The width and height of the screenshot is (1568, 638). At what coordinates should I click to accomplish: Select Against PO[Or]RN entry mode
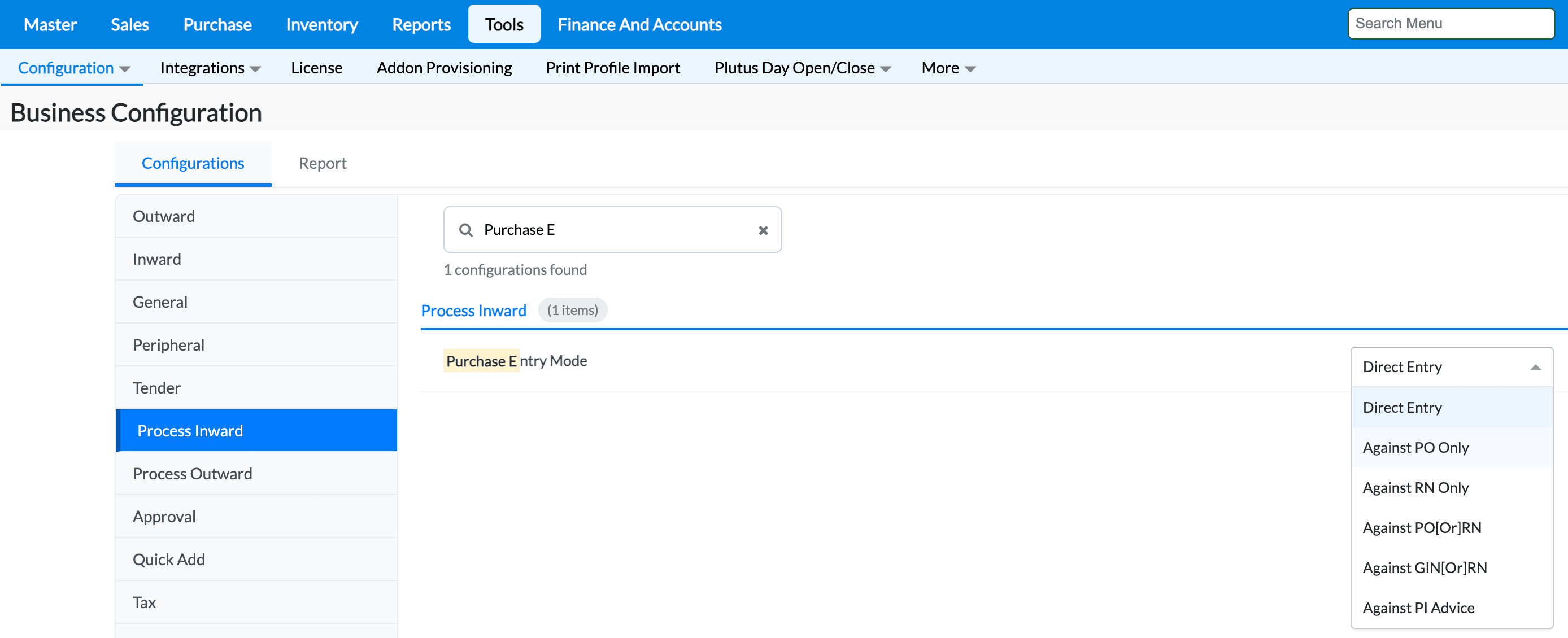pos(1421,528)
